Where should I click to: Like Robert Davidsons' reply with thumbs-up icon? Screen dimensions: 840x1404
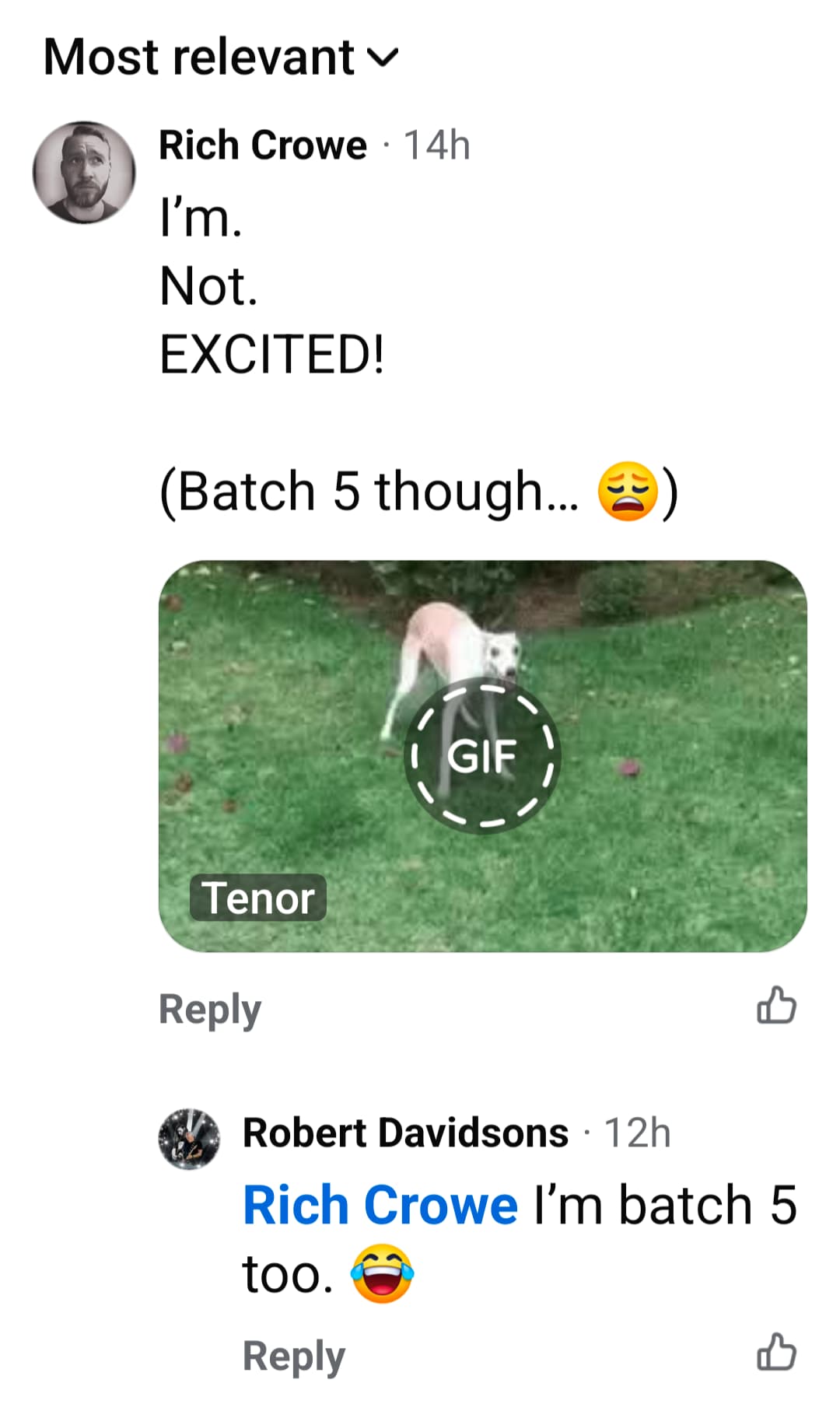pyautogui.click(x=776, y=1352)
